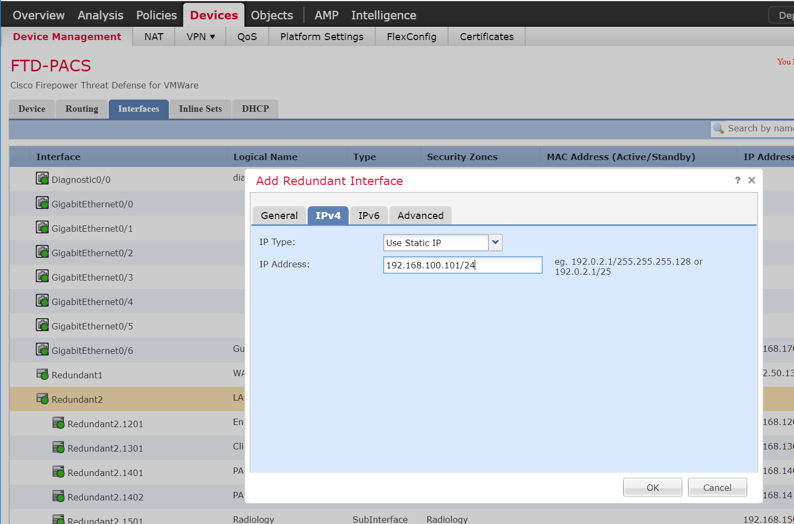Open the dialog help question mark
794x524 pixels.
737,180
